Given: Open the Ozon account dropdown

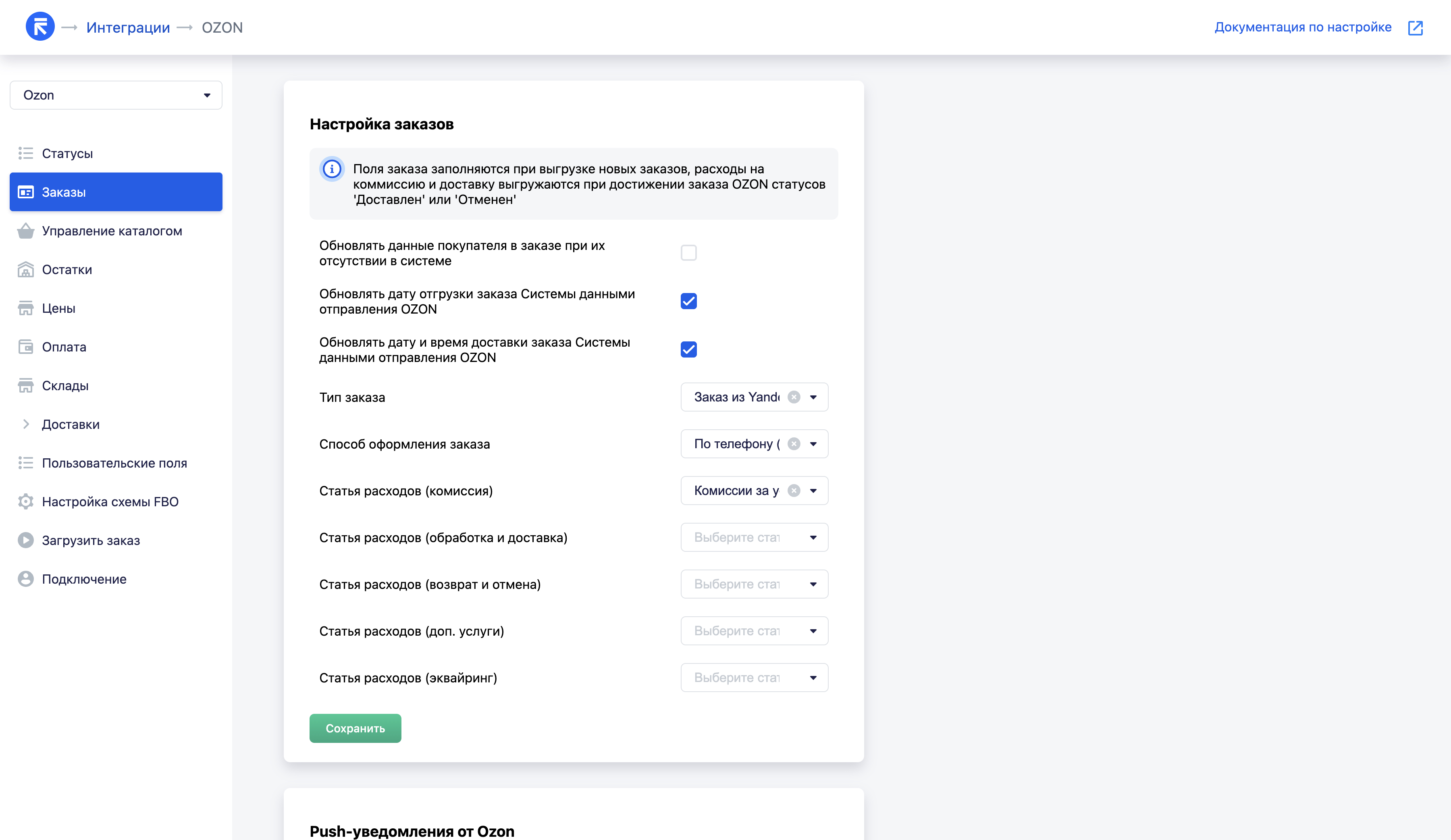Looking at the screenshot, I should point(116,95).
